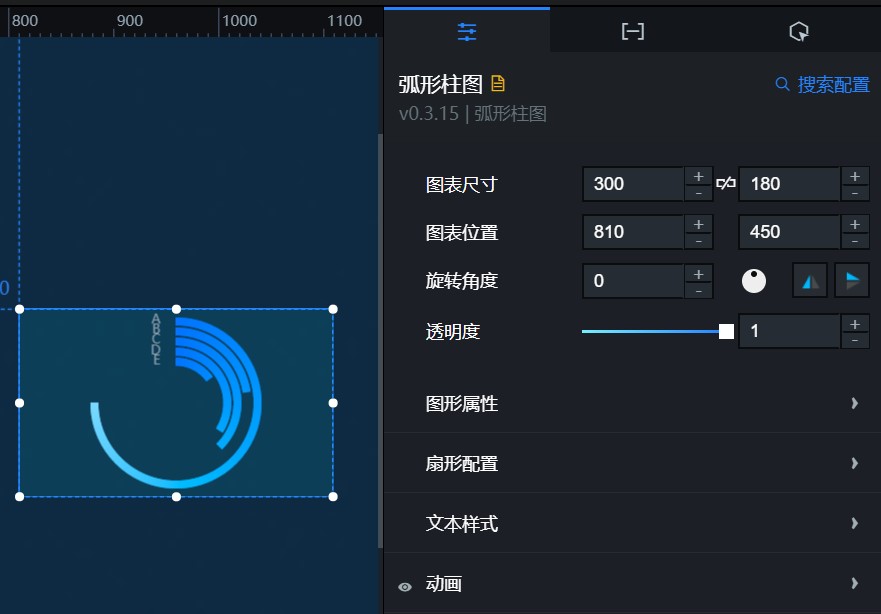Decrease Y position 450 with minus
The width and height of the screenshot is (881, 614).
(x=855, y=241)
